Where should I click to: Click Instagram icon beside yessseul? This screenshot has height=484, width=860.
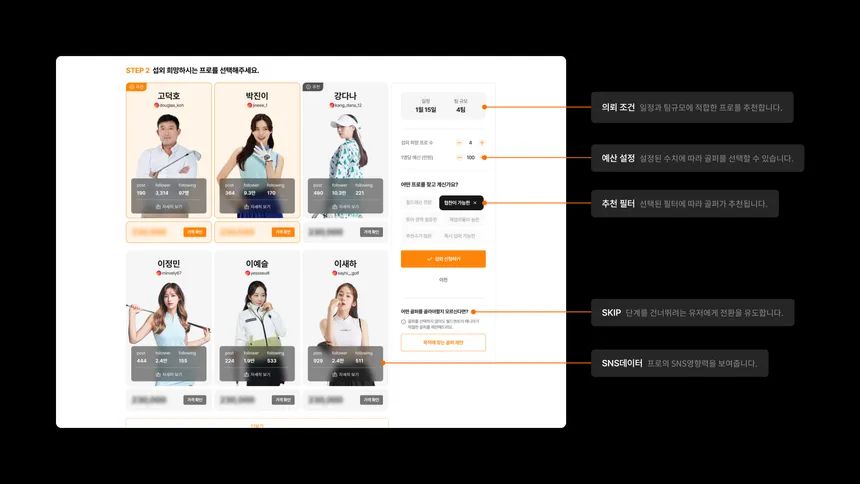[247, 273]
